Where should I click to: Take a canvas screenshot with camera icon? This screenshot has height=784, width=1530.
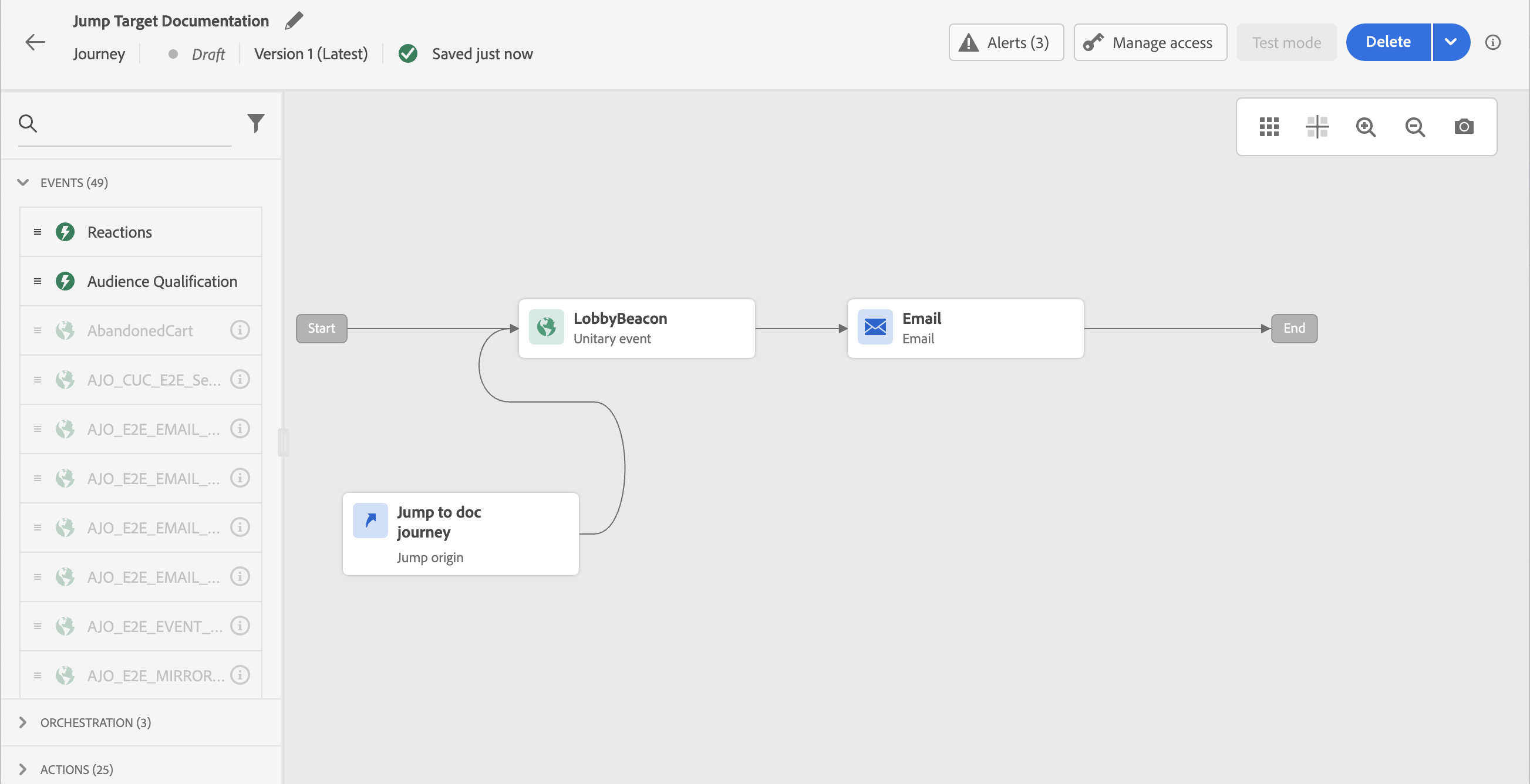1464,126
